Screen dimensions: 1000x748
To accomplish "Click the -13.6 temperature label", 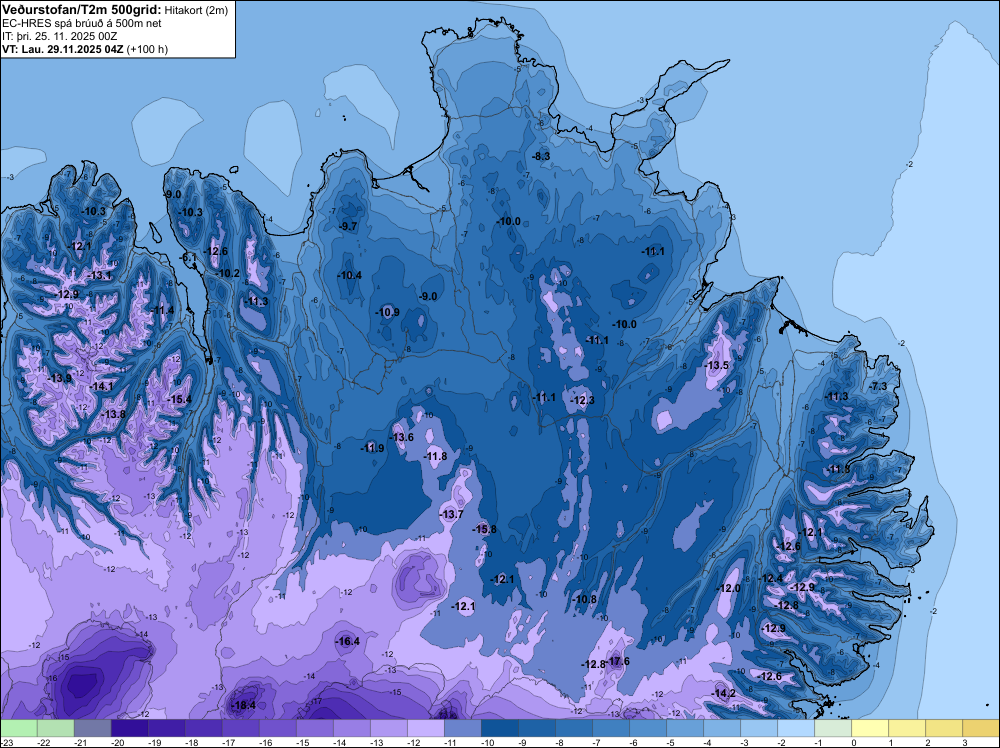I will [402, 437].
